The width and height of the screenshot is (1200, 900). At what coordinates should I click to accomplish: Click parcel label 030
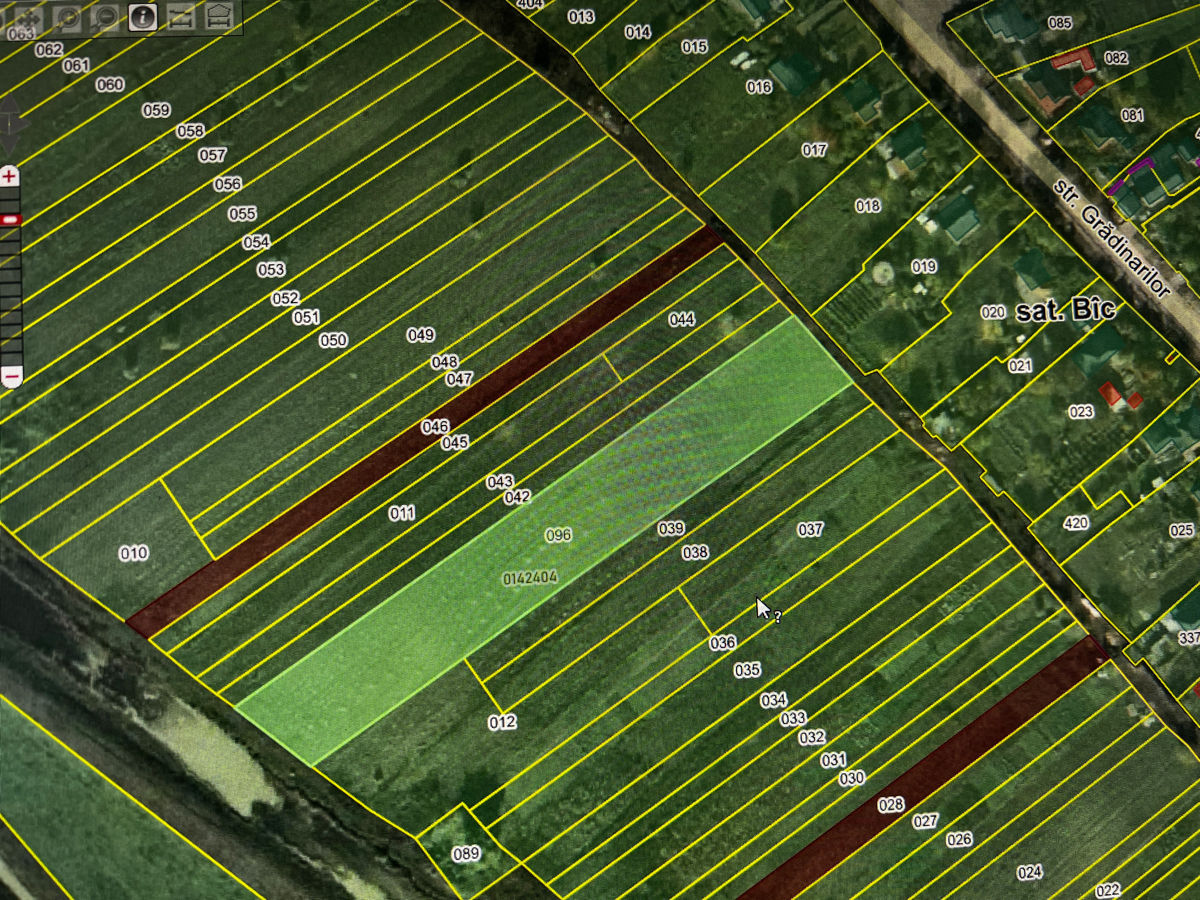(x=852, y=778)
